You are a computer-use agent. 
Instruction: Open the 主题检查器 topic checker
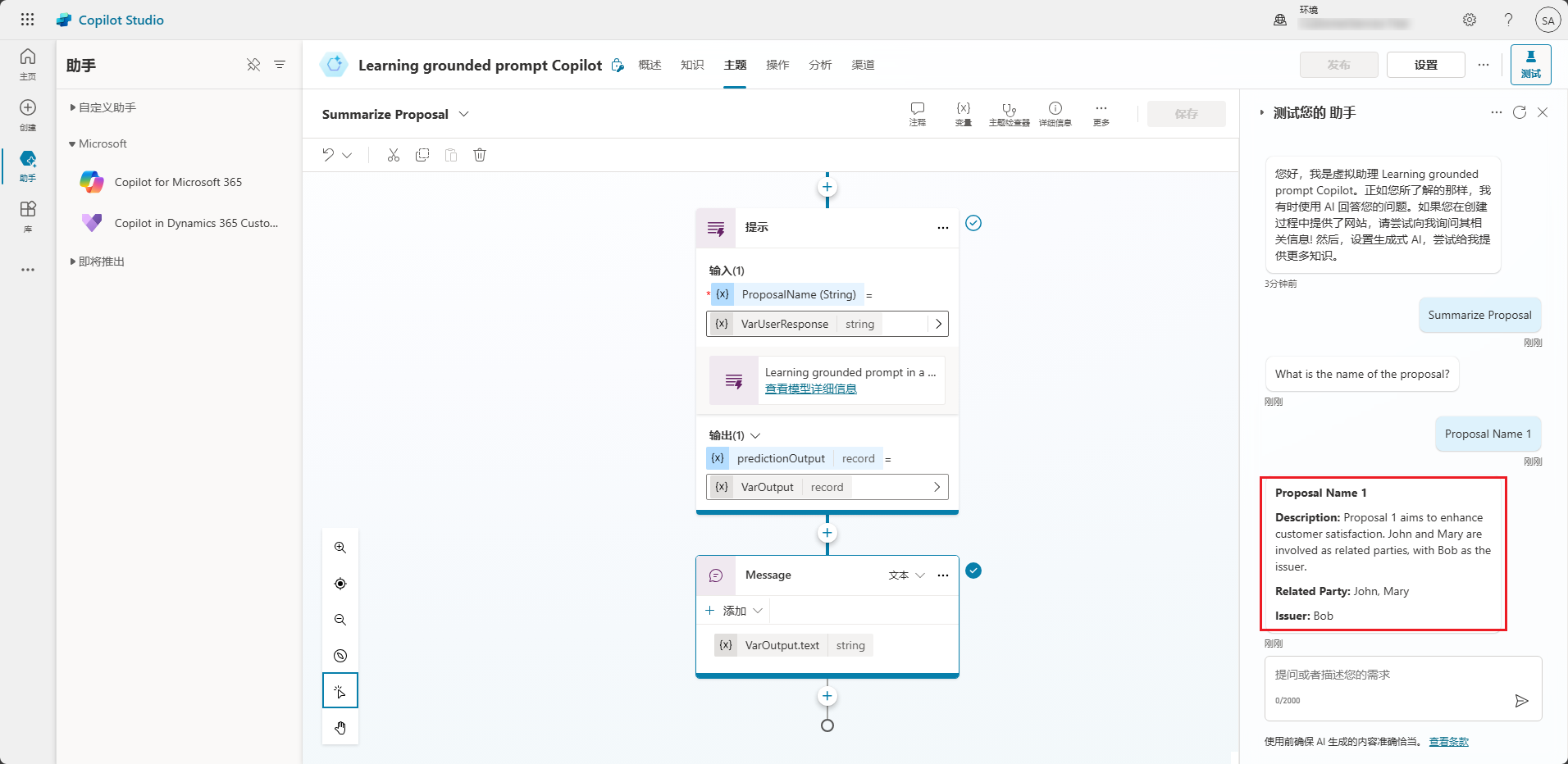pos(1010,114)
